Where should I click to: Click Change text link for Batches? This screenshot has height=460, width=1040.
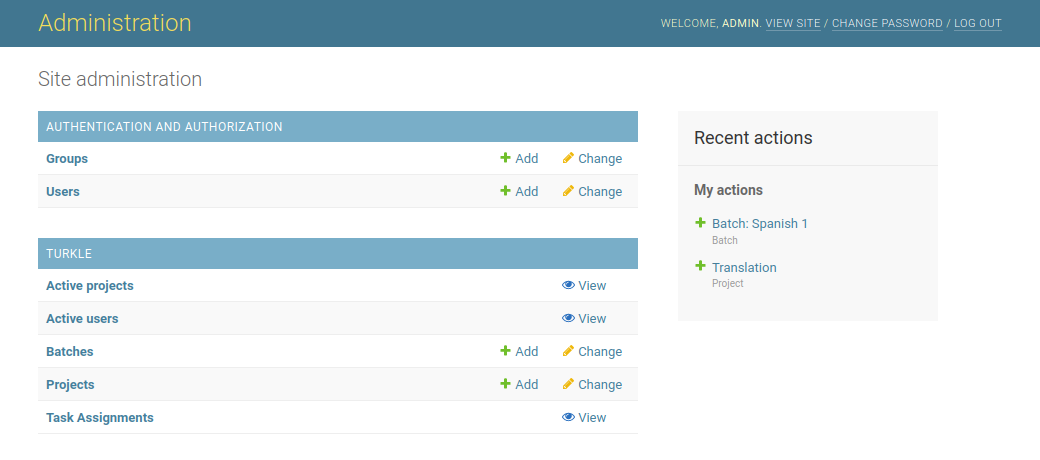600,352
